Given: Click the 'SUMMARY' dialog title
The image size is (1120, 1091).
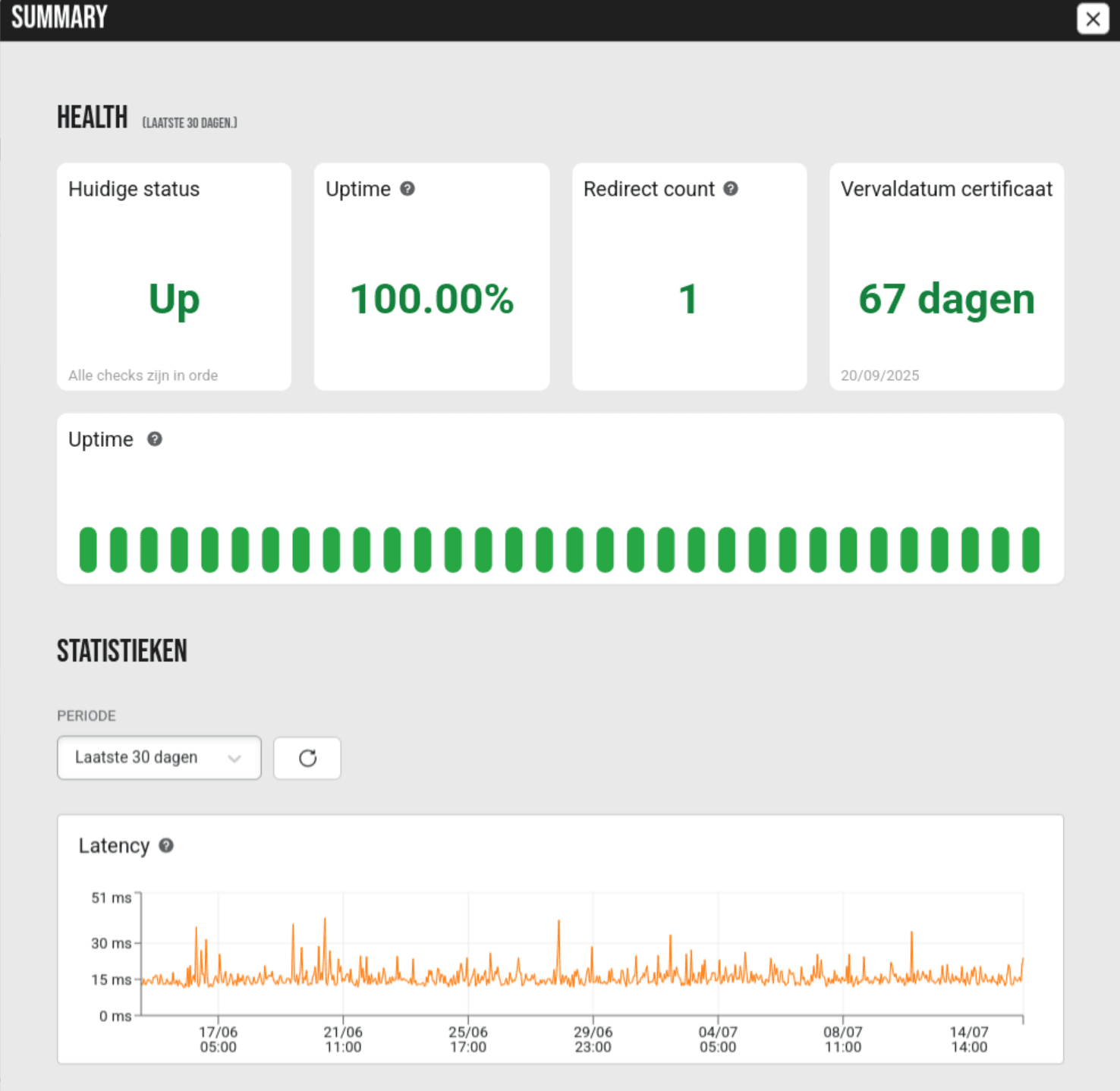Looking at the screenshot, I should point(59,17).
